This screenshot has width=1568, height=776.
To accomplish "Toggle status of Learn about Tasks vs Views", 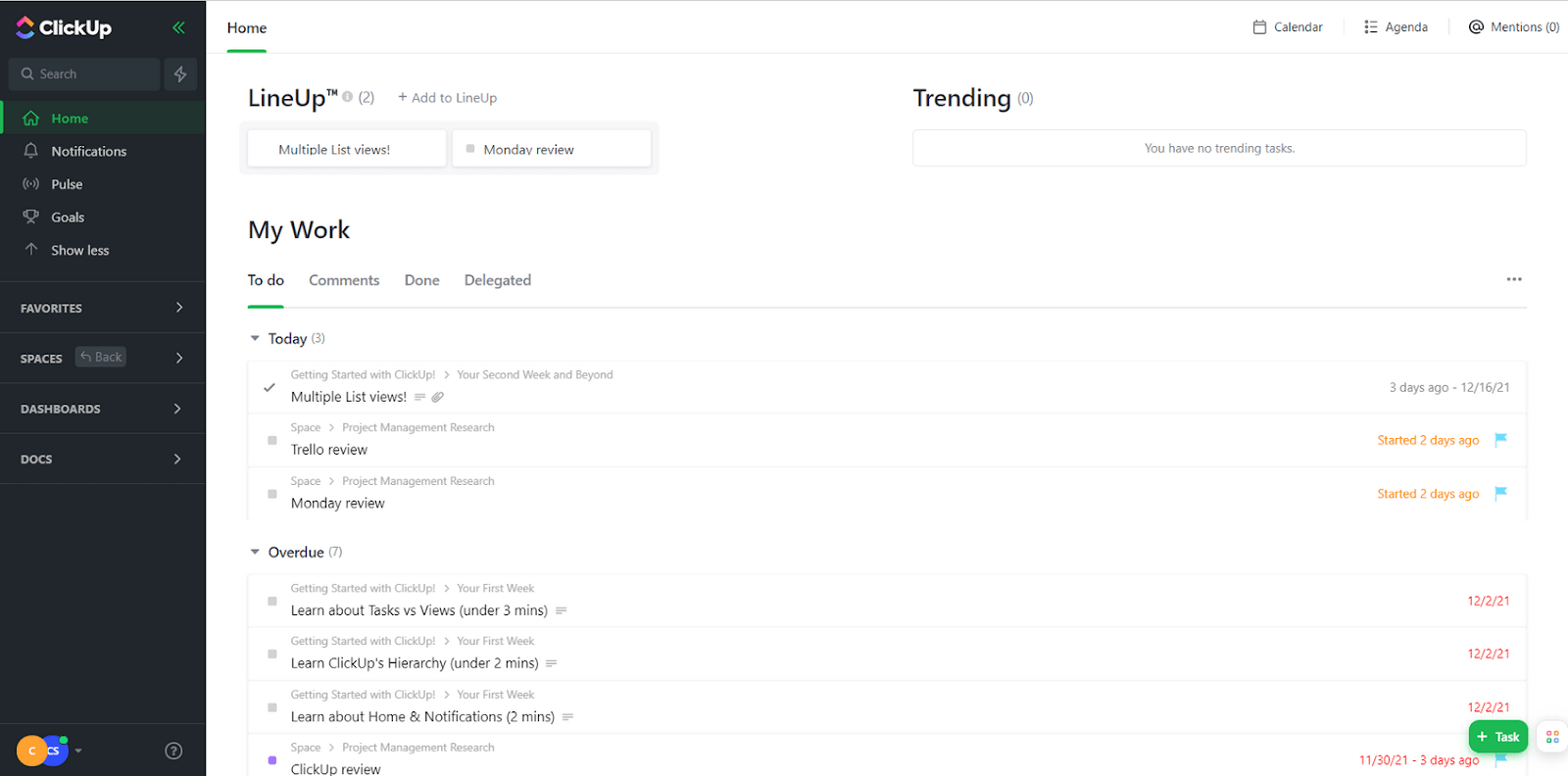I will (272, 601).
